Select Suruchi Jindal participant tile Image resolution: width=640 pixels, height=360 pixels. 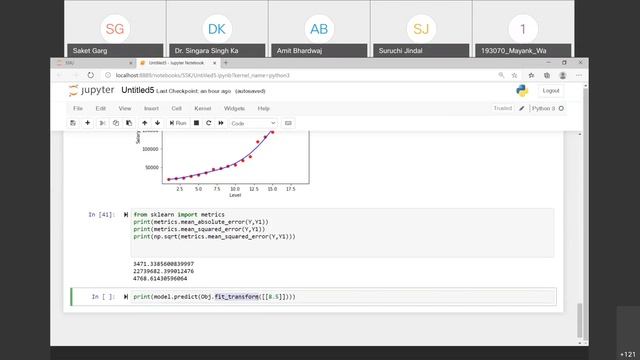click(421, 29)
